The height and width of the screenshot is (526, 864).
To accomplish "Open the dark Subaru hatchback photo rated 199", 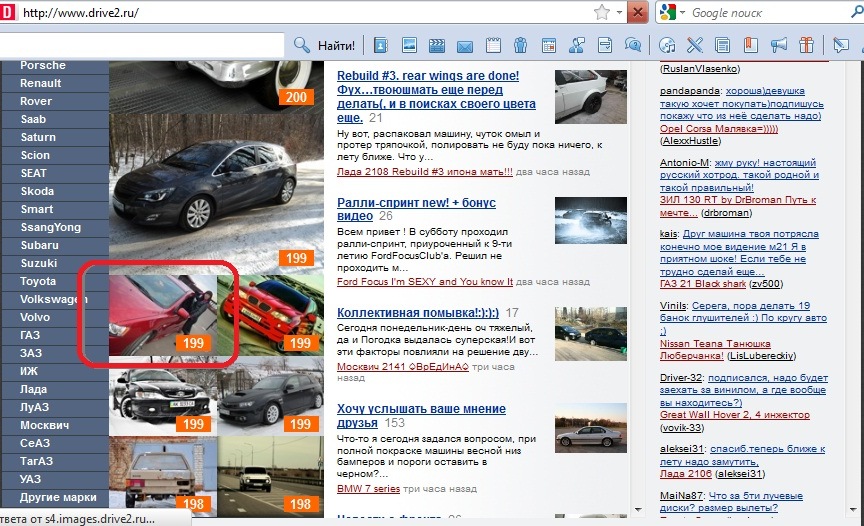I will [271, 396].
